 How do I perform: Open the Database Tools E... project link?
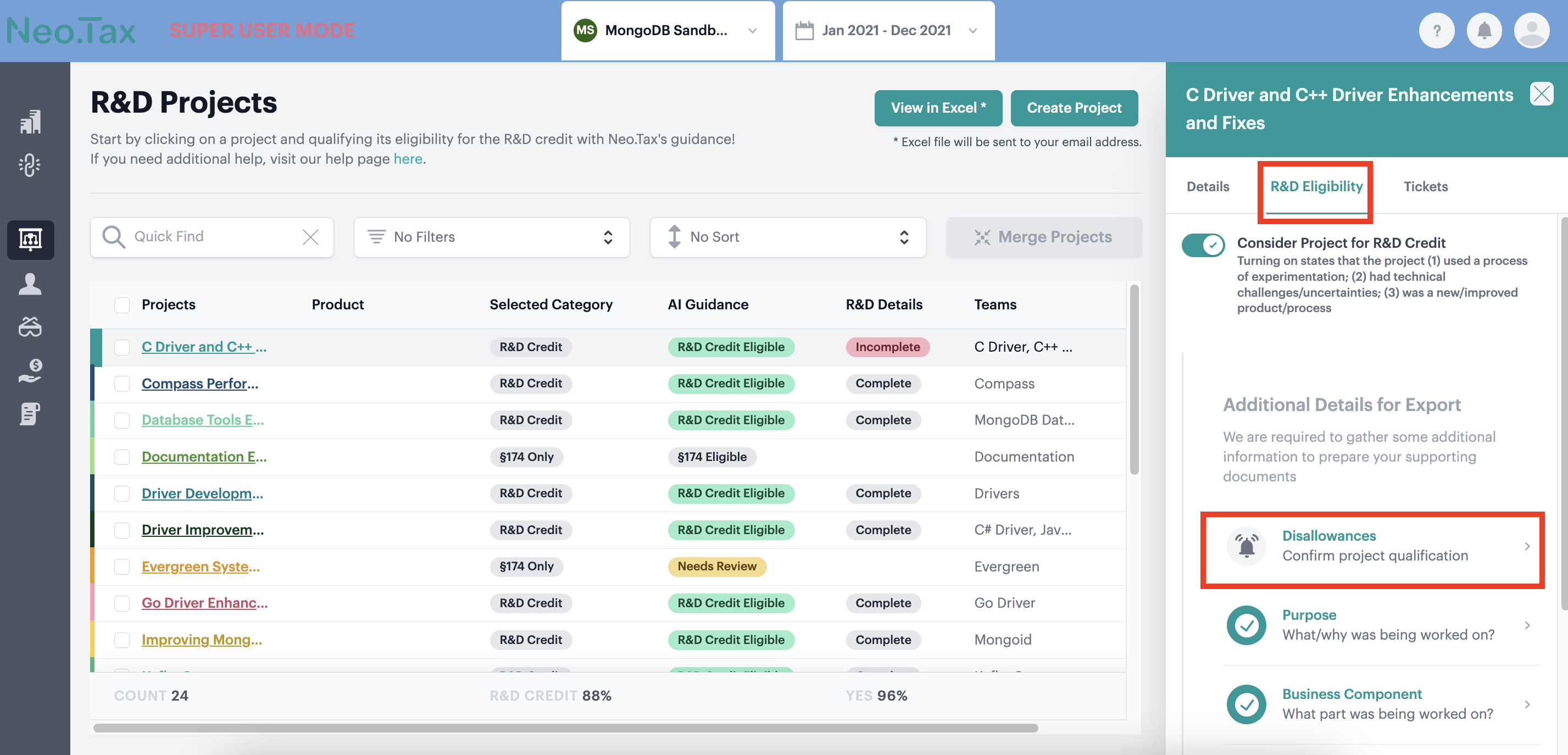[x=203, y=420]
